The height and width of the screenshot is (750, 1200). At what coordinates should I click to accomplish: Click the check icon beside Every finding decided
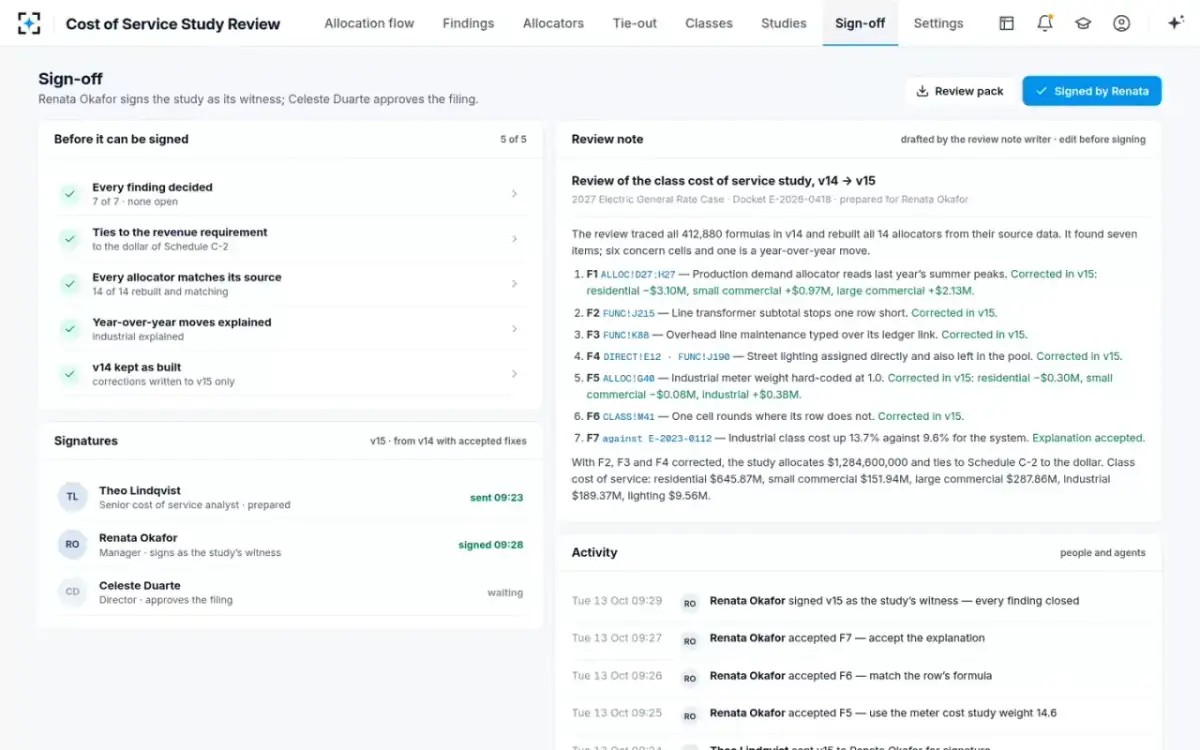(69, 194)
